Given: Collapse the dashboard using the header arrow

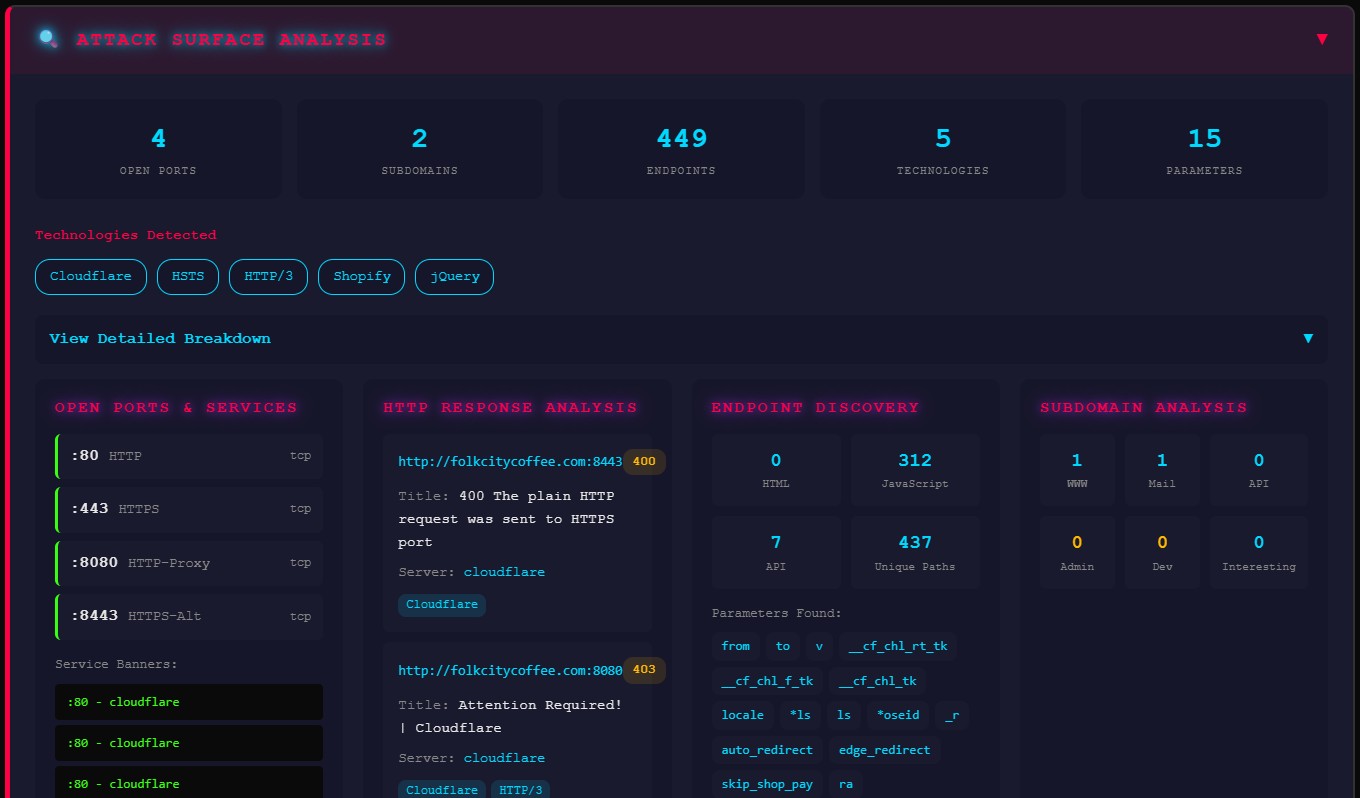Looking at the screenshot, I should pyautogui.click(x=1322, y=38).
